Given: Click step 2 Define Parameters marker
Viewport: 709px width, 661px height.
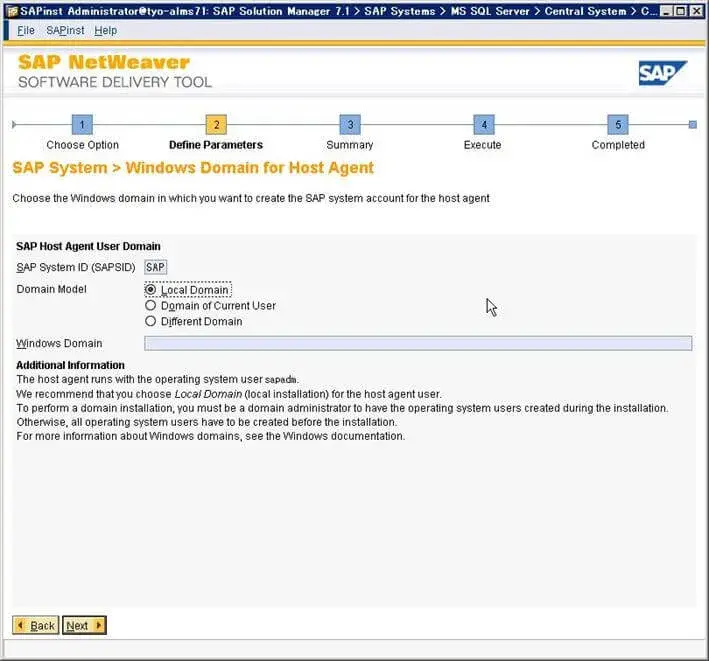Looking at the screenshot, I should (x=216, y=124).
